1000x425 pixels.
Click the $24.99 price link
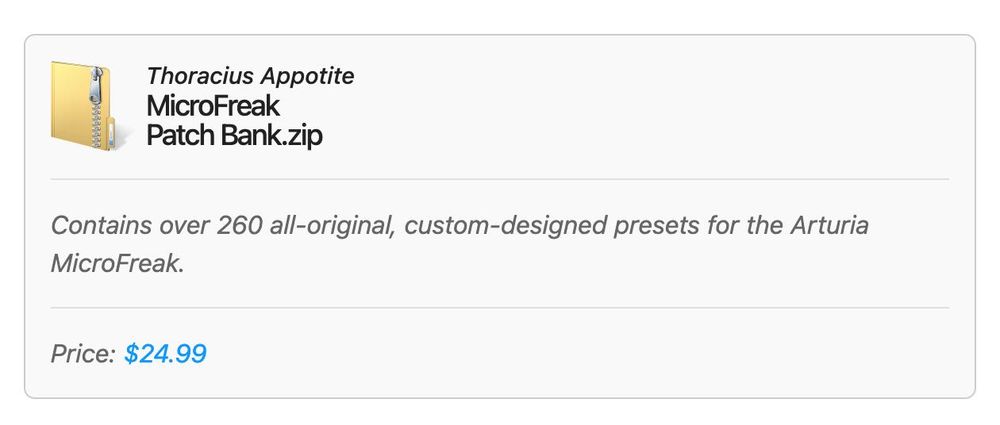click(165, 353)
